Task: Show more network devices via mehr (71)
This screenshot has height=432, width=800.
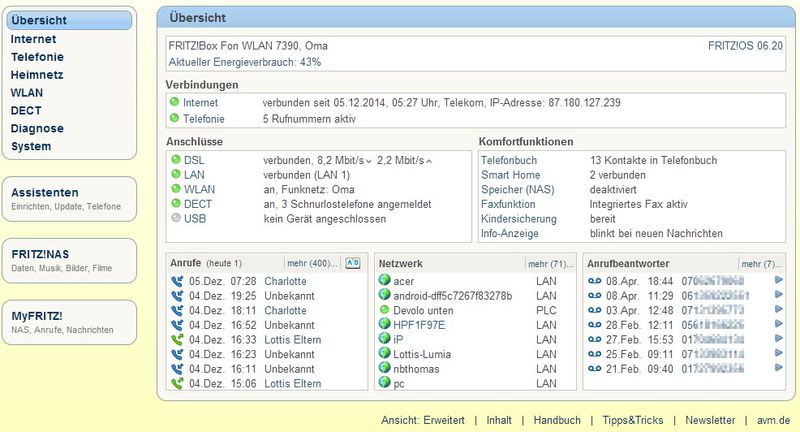Action: pyautogui.click(x=551, y=264)
